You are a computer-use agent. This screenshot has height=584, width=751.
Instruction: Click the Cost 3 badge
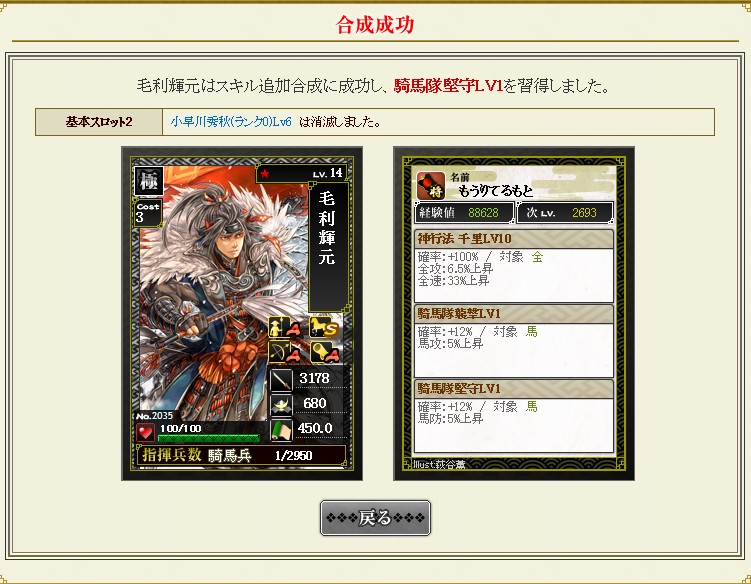pyautogui.click(x=148, y=212)
